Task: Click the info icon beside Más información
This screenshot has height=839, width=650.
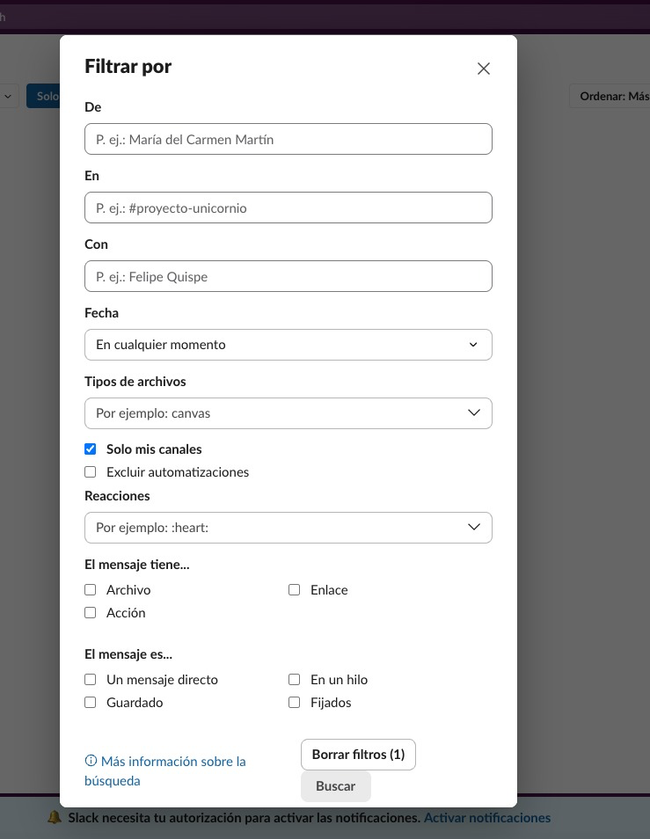Action: point(91,760)
